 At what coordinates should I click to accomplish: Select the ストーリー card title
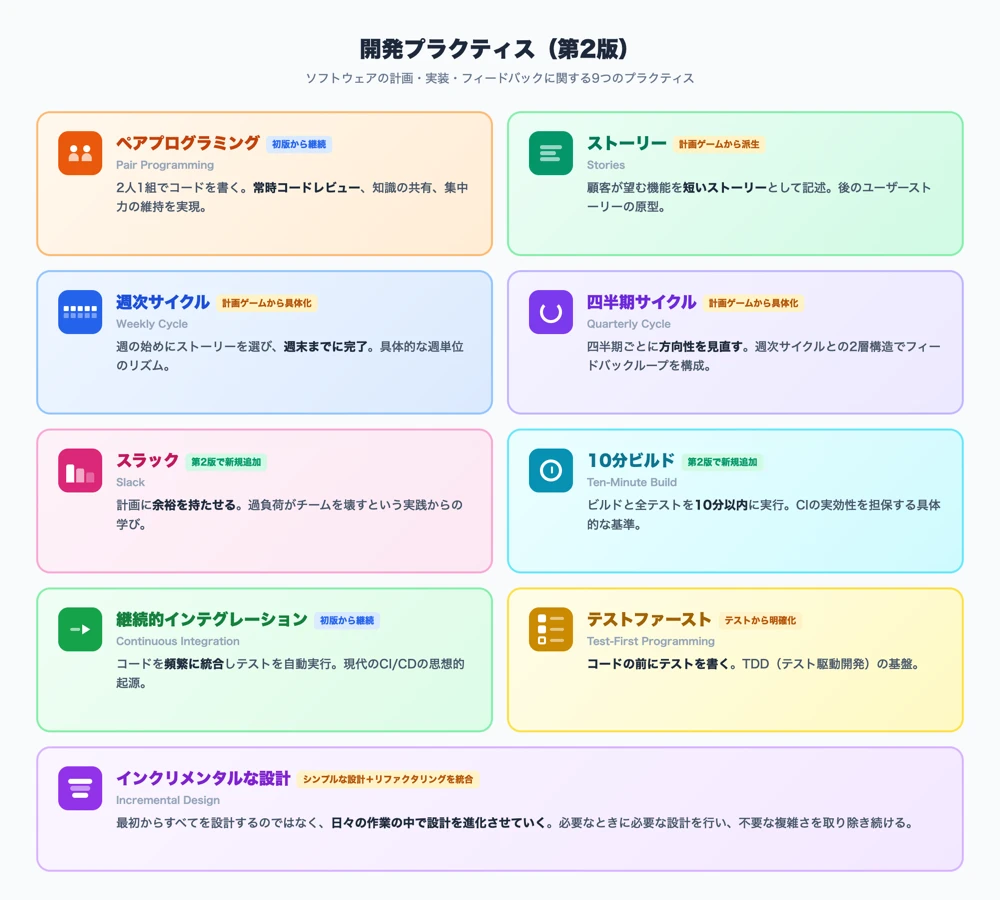pyautogui.click(x=626, y=143)
